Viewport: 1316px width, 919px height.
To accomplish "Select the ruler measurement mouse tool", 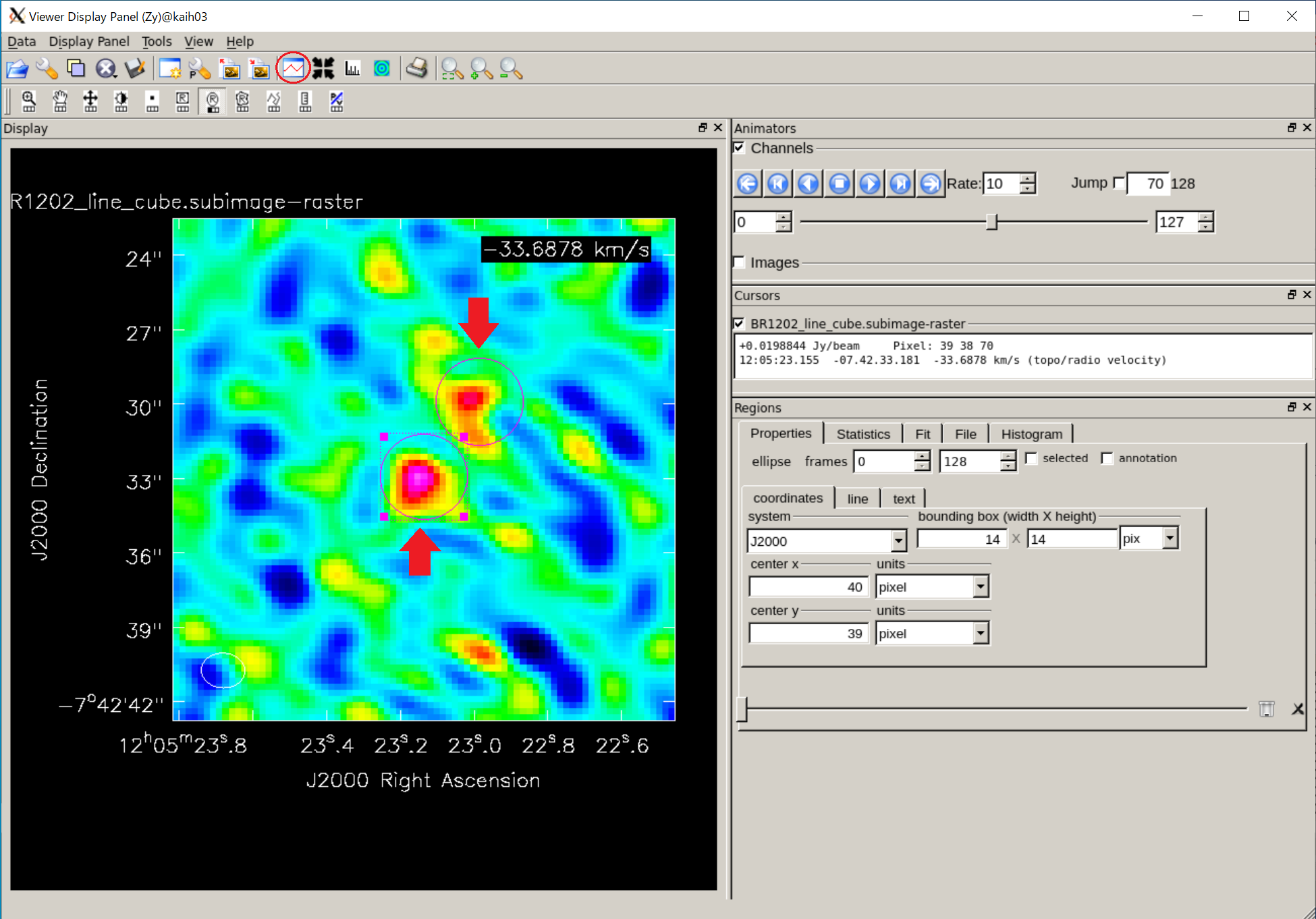I will click(x=305, y=102).
